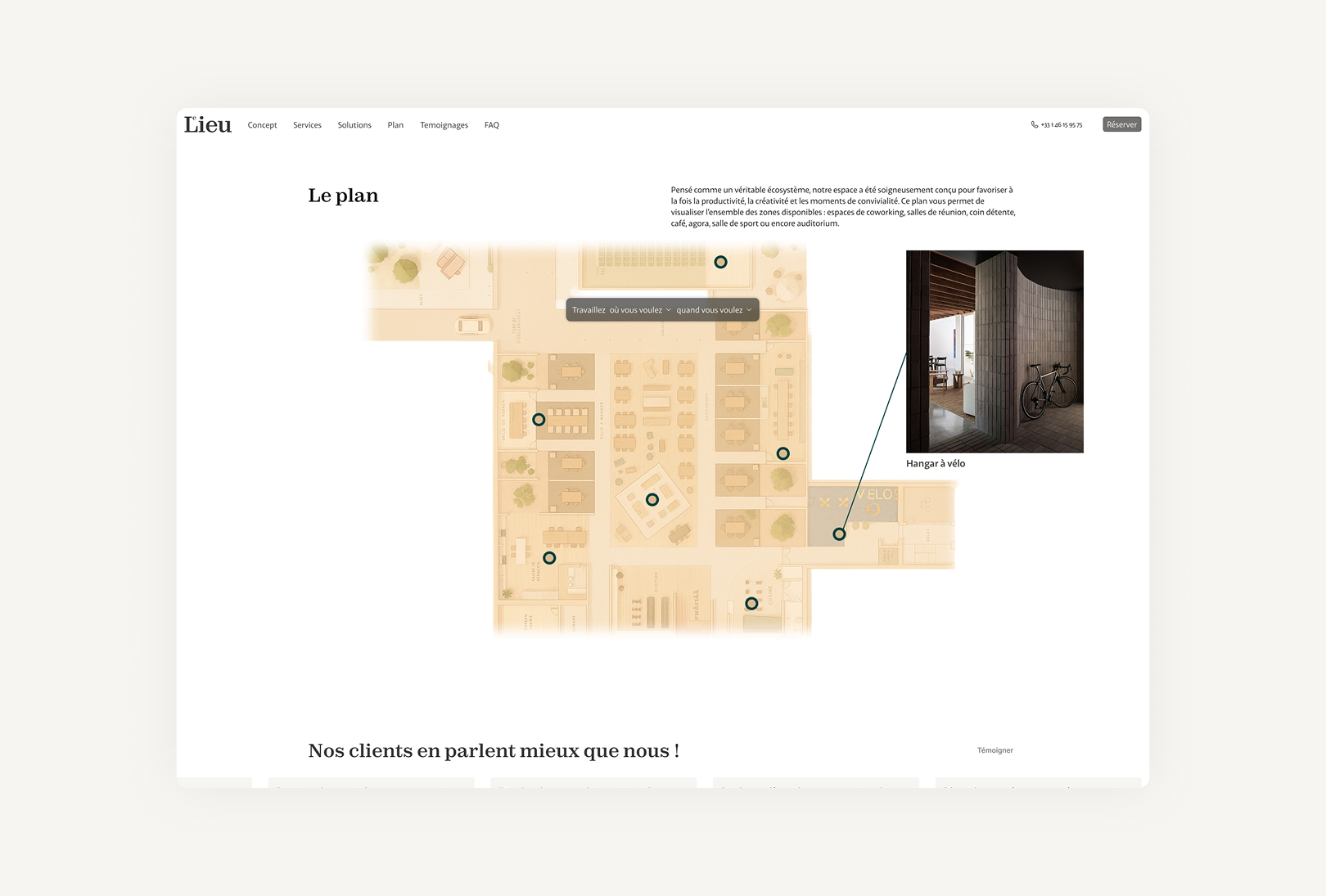The height and width of the screenshot is (896, 1326).
Task: Go to the Services section
Action: 307,125
